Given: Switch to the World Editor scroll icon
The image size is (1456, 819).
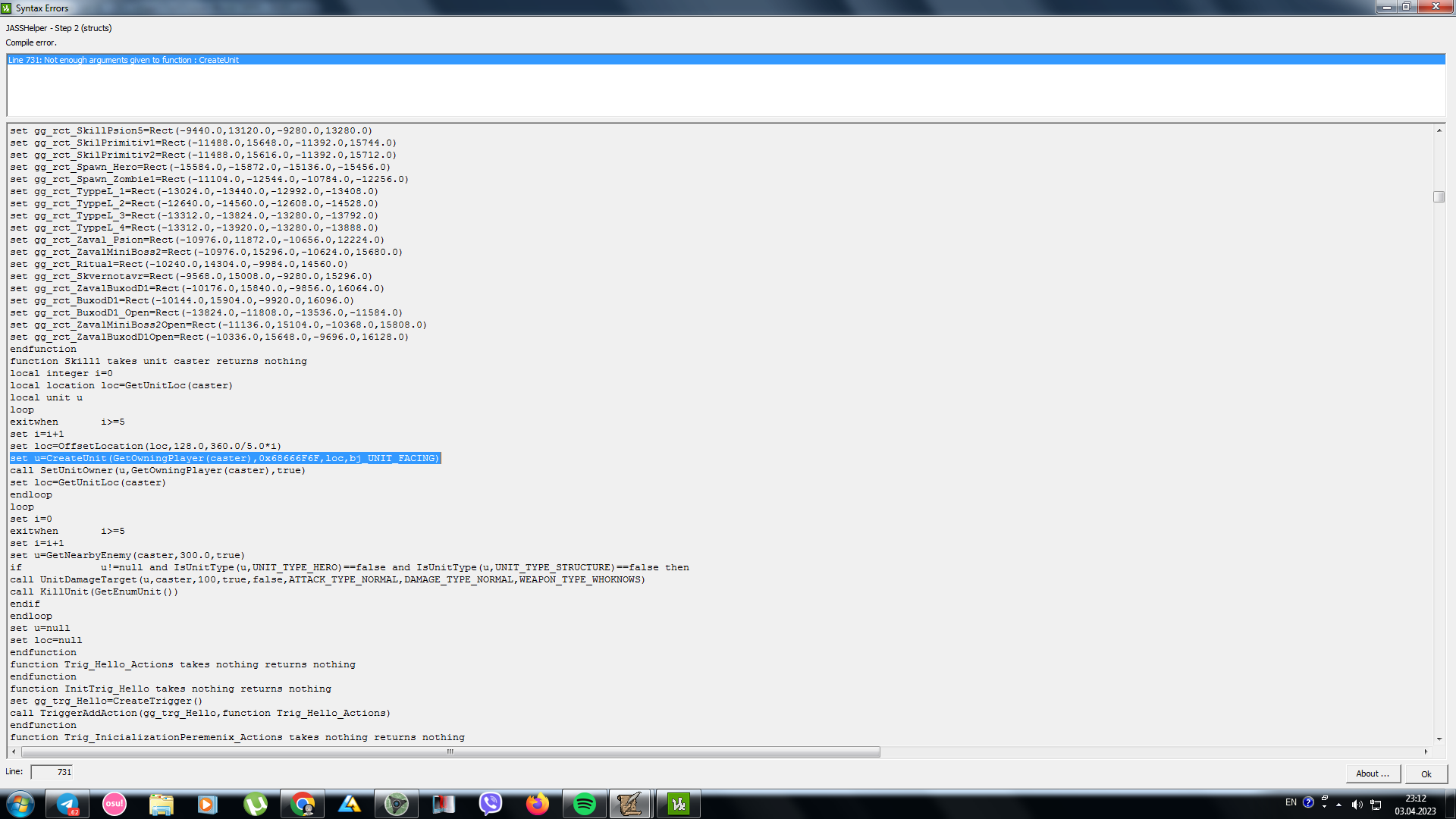Looking at the screenshot, I should (x=629, y=804).
